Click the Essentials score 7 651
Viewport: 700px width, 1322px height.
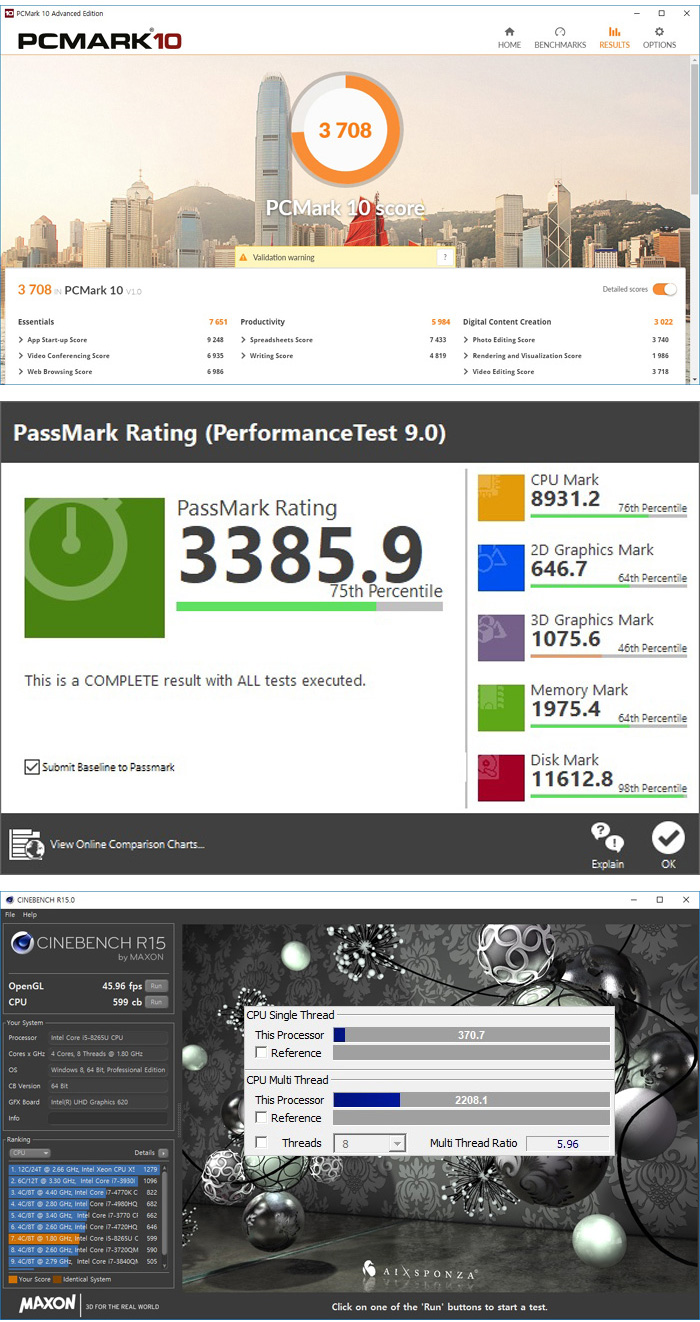click(x=218, y=322)
